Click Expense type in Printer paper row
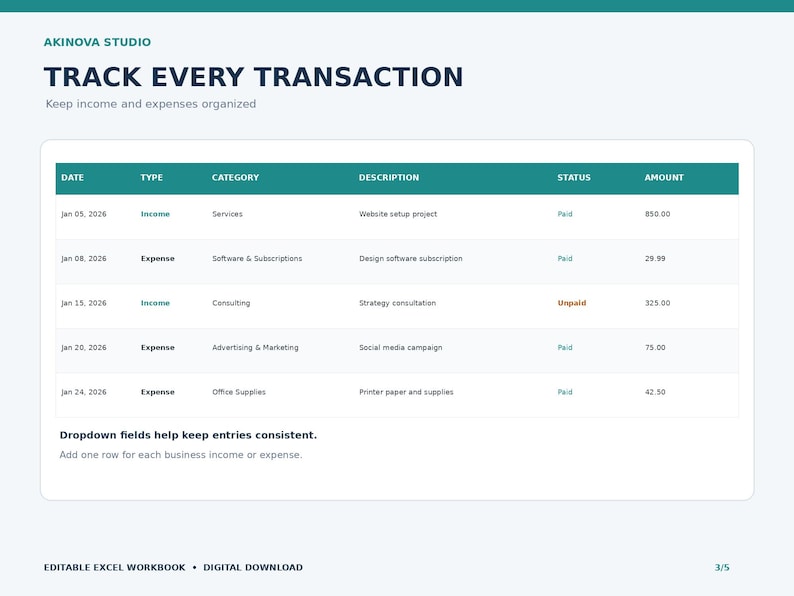 point(157,392)
